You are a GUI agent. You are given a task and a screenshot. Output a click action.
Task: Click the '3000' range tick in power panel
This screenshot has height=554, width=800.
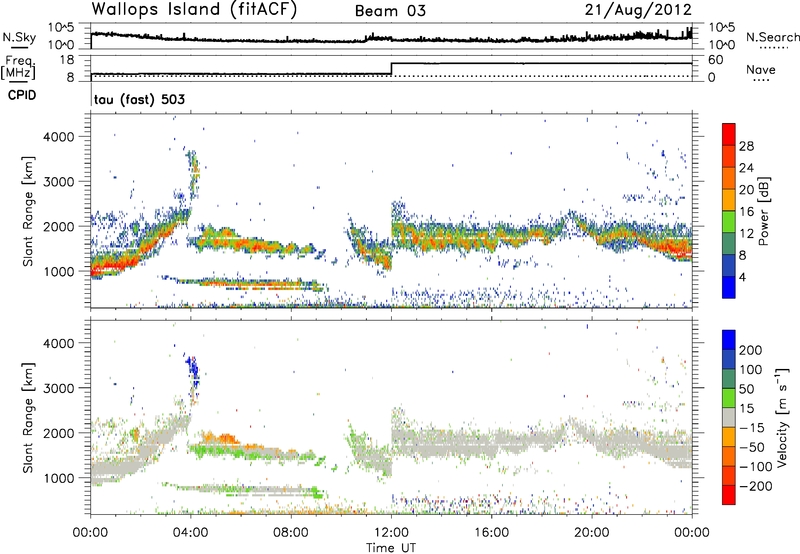58,182
